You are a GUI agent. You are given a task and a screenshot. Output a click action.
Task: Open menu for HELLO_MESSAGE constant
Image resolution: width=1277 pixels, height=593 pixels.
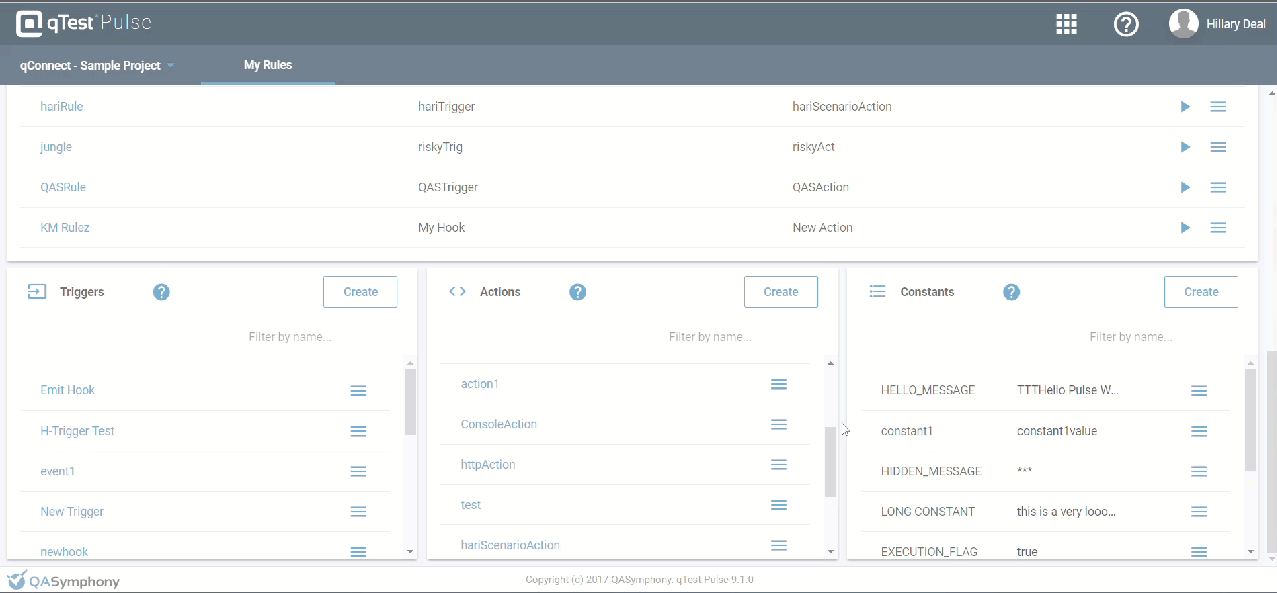click(x=1199, y=390)
